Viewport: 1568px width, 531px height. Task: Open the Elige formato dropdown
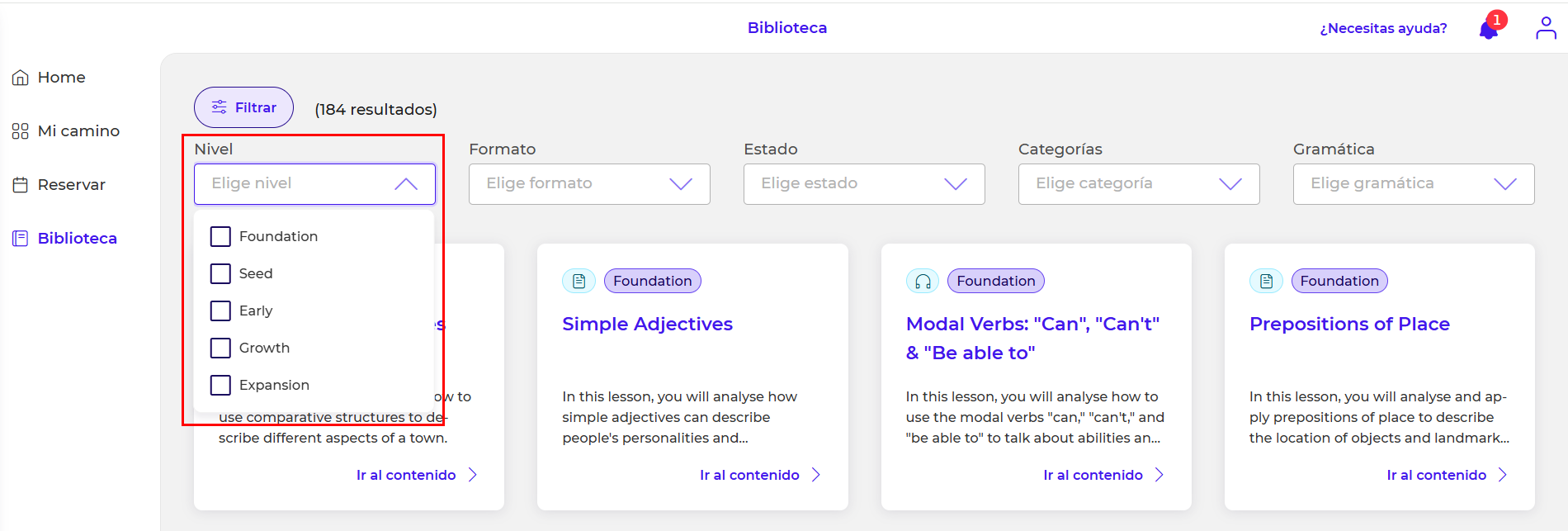(589, 184)
